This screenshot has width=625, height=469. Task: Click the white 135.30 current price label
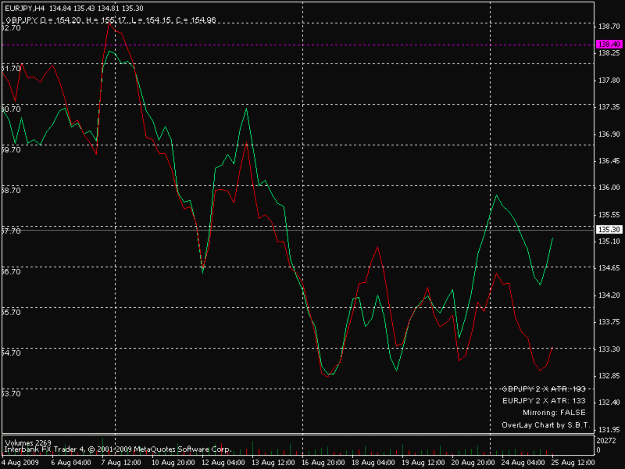(x=609, y=230)
